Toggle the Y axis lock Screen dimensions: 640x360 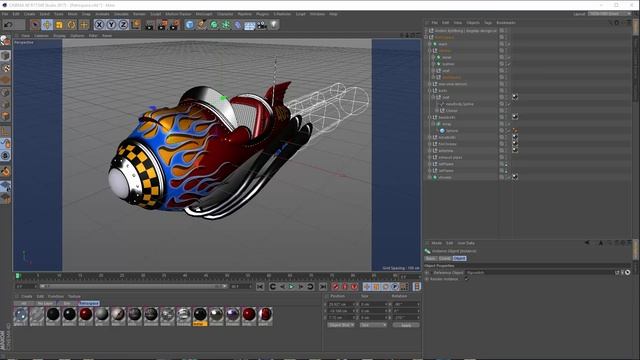[x=111, y=25]
